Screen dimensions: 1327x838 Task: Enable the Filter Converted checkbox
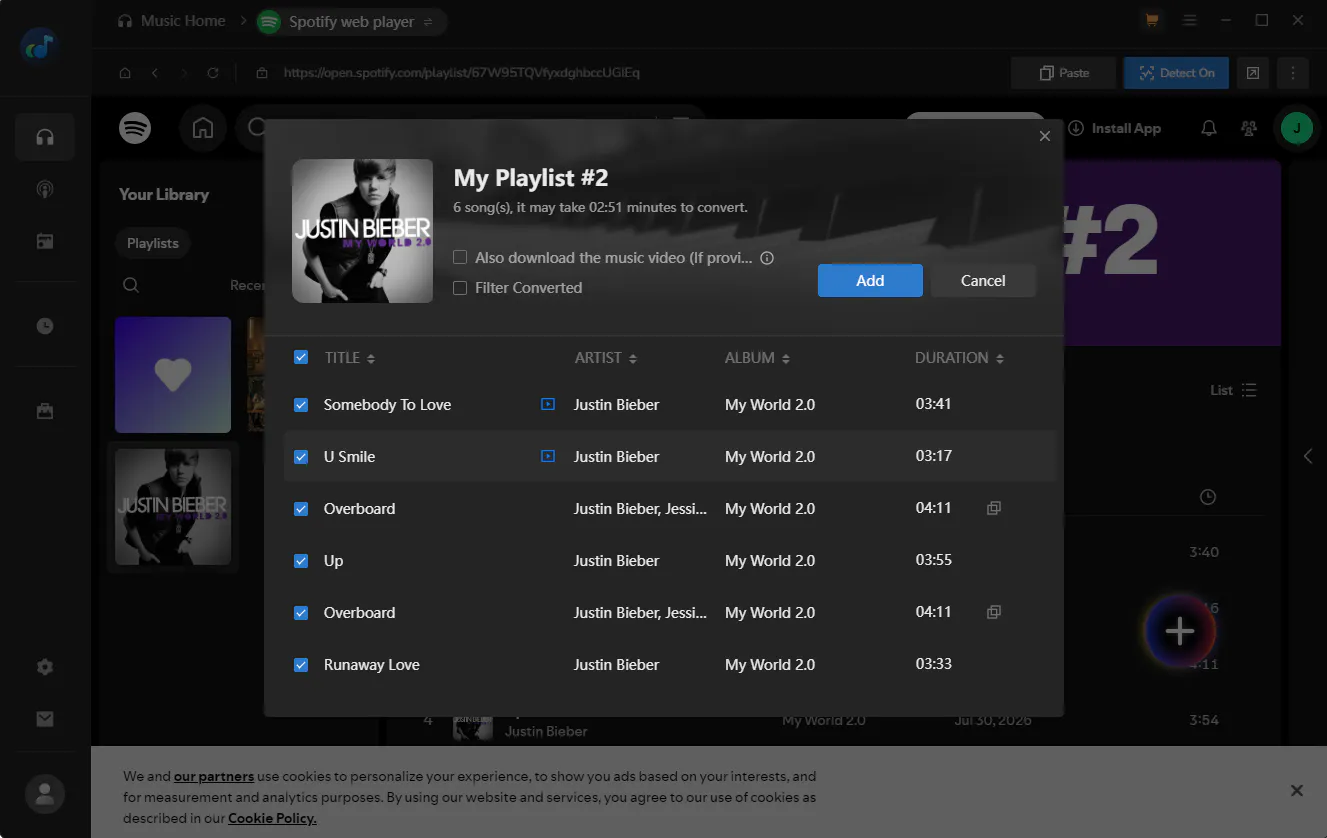460,288
